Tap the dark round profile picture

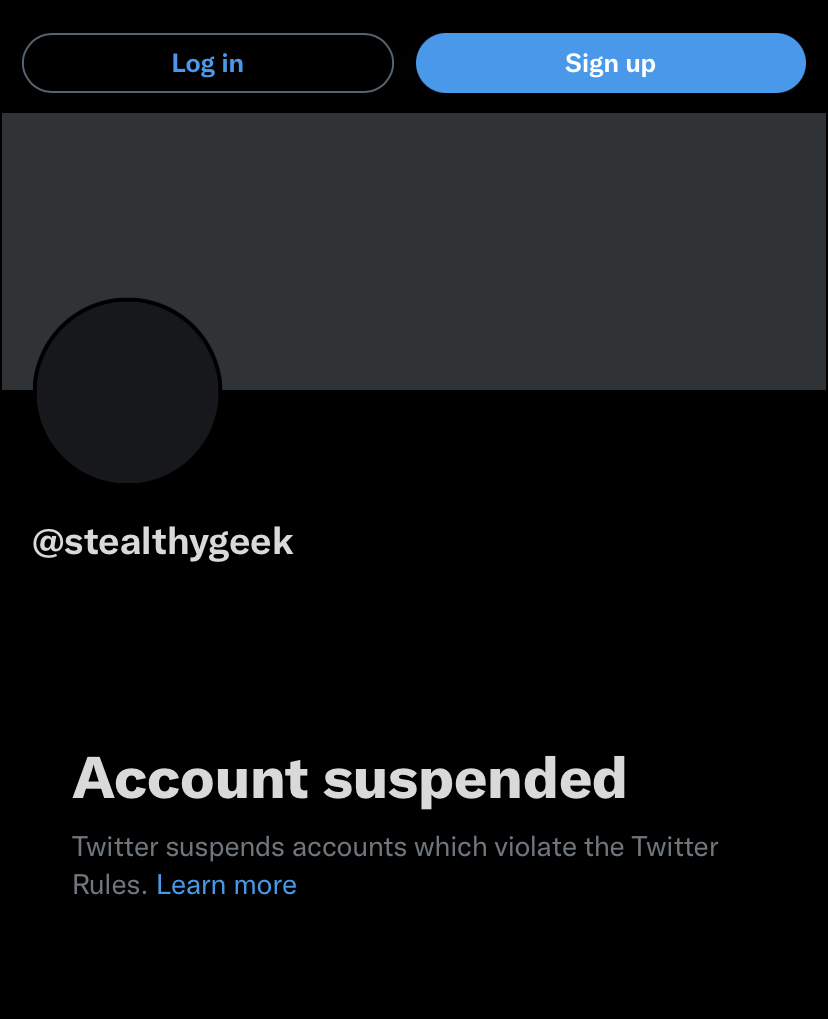(127, 391)
